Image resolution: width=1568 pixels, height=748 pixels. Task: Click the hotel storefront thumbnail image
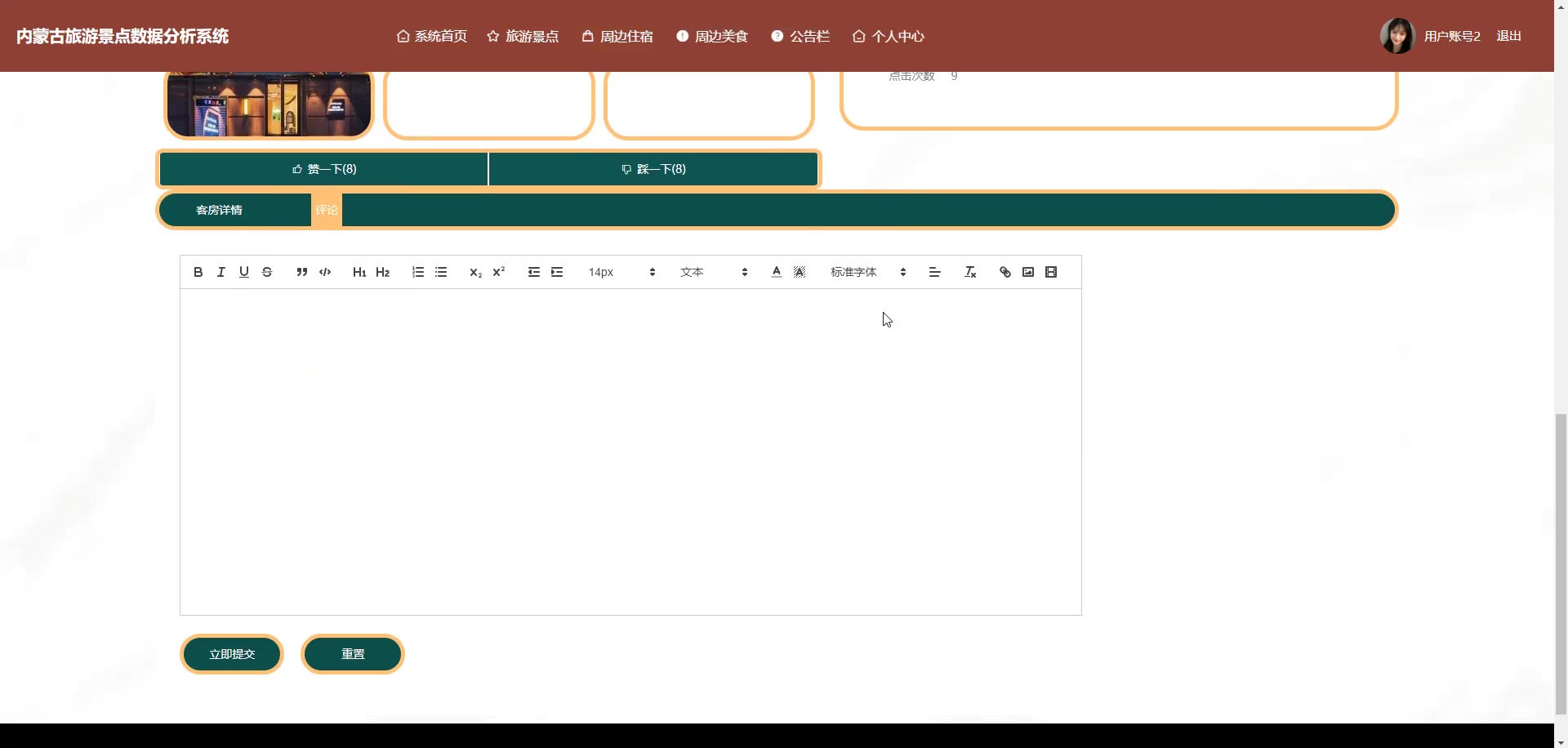pos(269,104)
